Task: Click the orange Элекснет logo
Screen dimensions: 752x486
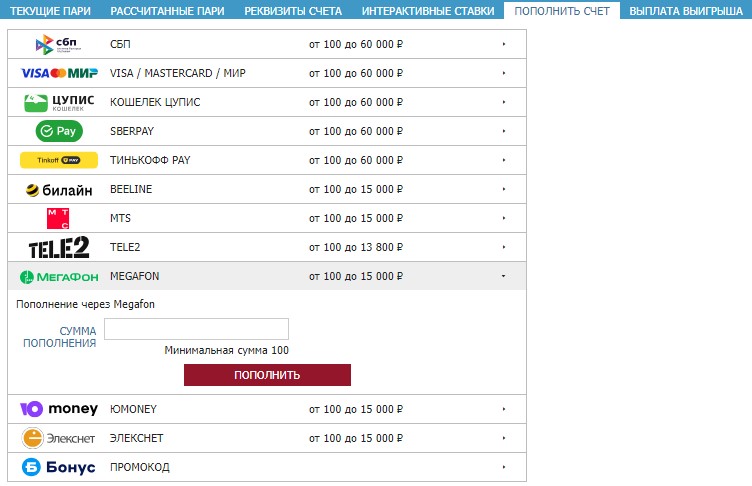Action: (58, 438)
